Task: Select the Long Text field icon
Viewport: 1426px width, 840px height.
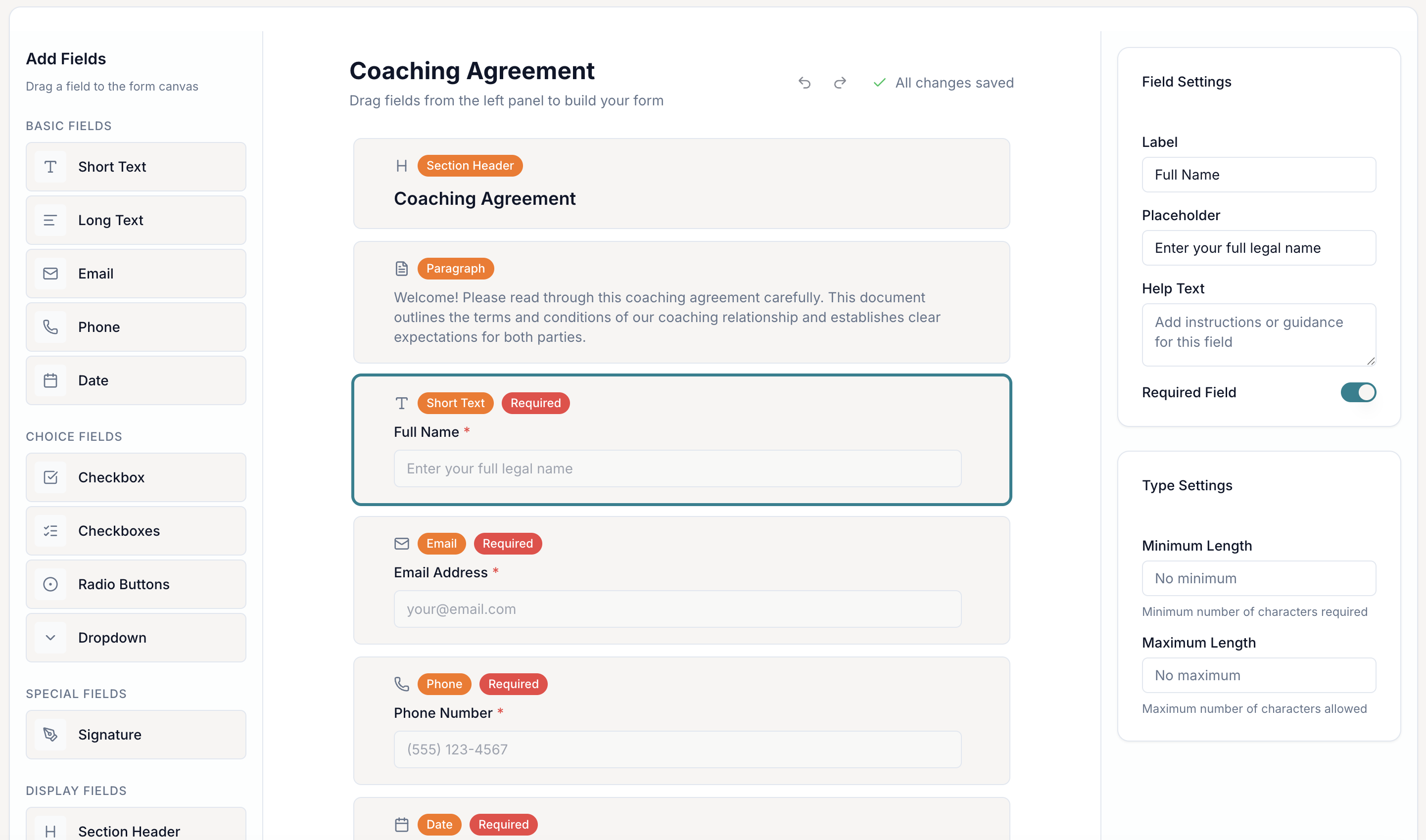Action: coord(50,220)
